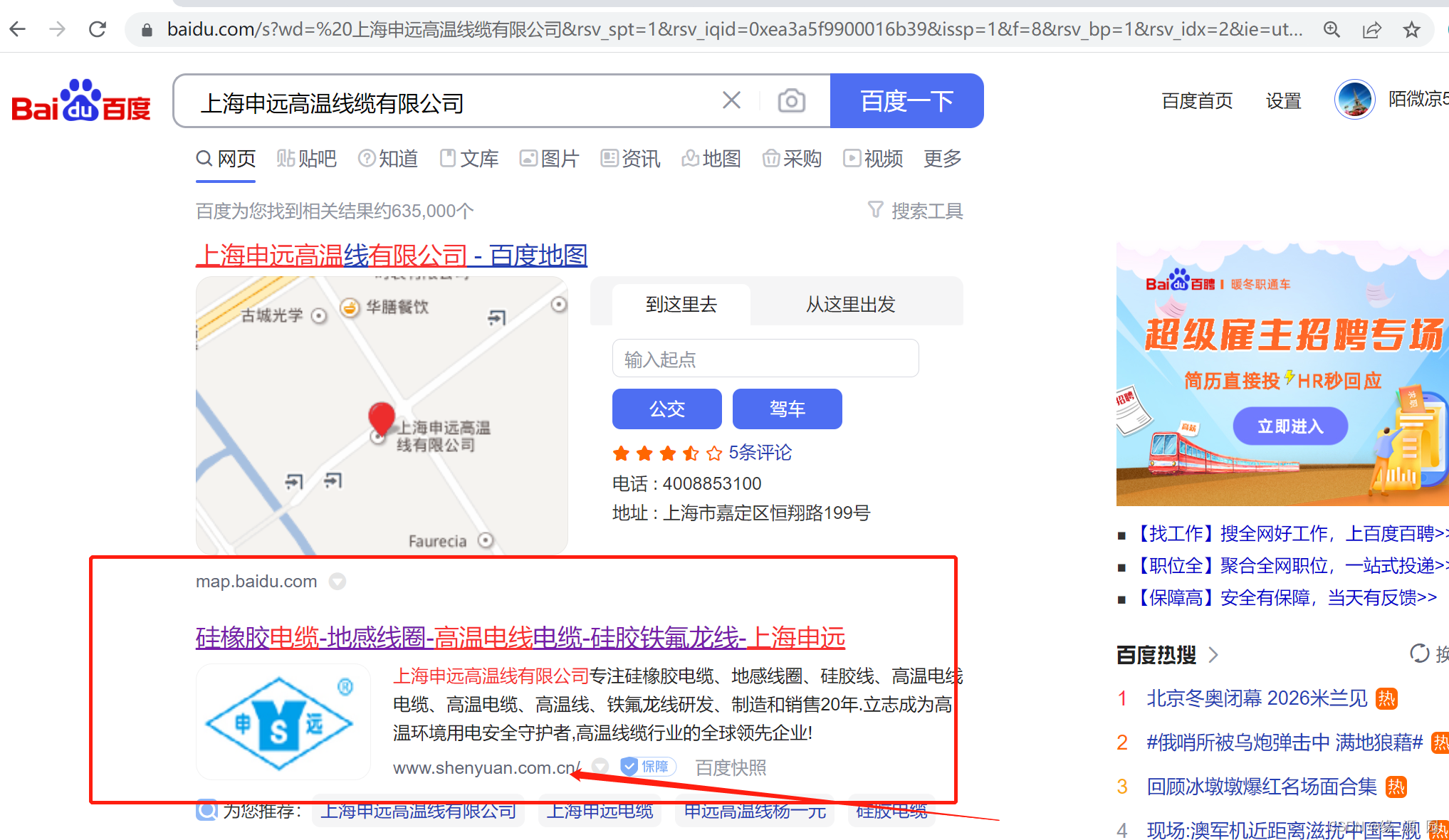Open the map.baidu.com source link
Image resolution: width=1449 pixels, height=840 pixels.
pyautogui.click(x=256, y=582)
